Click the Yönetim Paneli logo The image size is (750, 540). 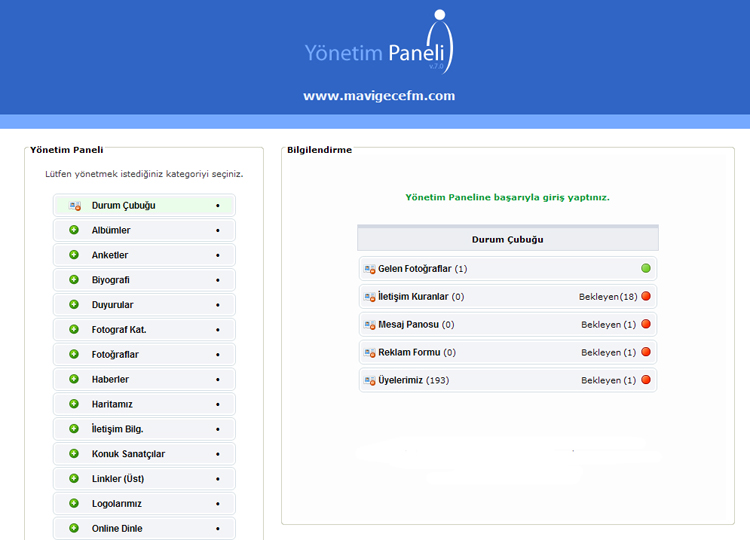(379, 45)
